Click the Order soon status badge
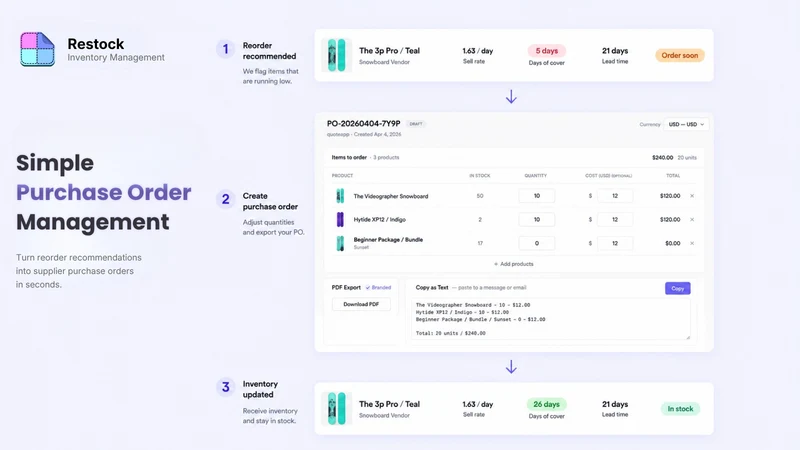 pos(680,55)
